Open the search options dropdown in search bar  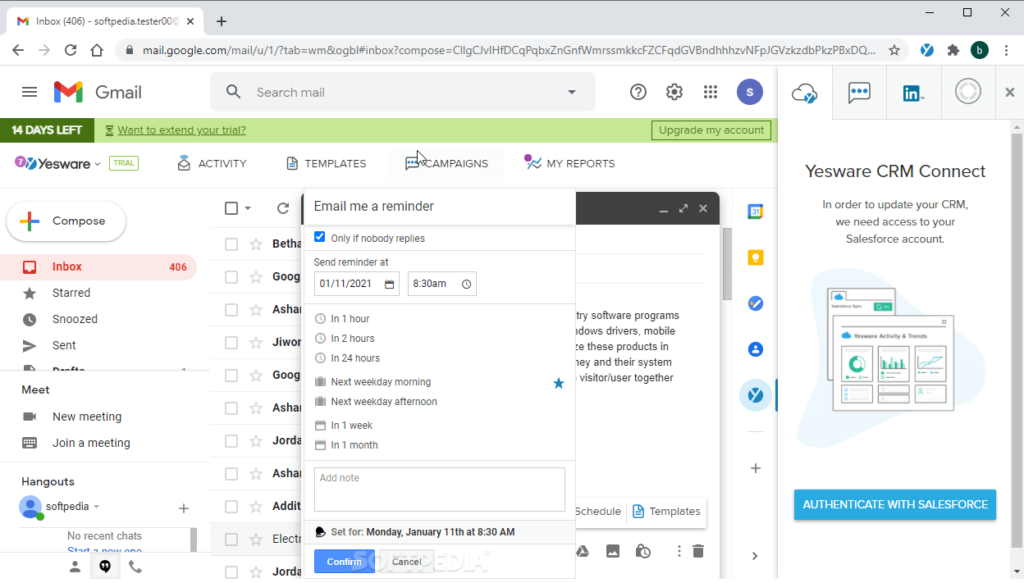point(571,91)
